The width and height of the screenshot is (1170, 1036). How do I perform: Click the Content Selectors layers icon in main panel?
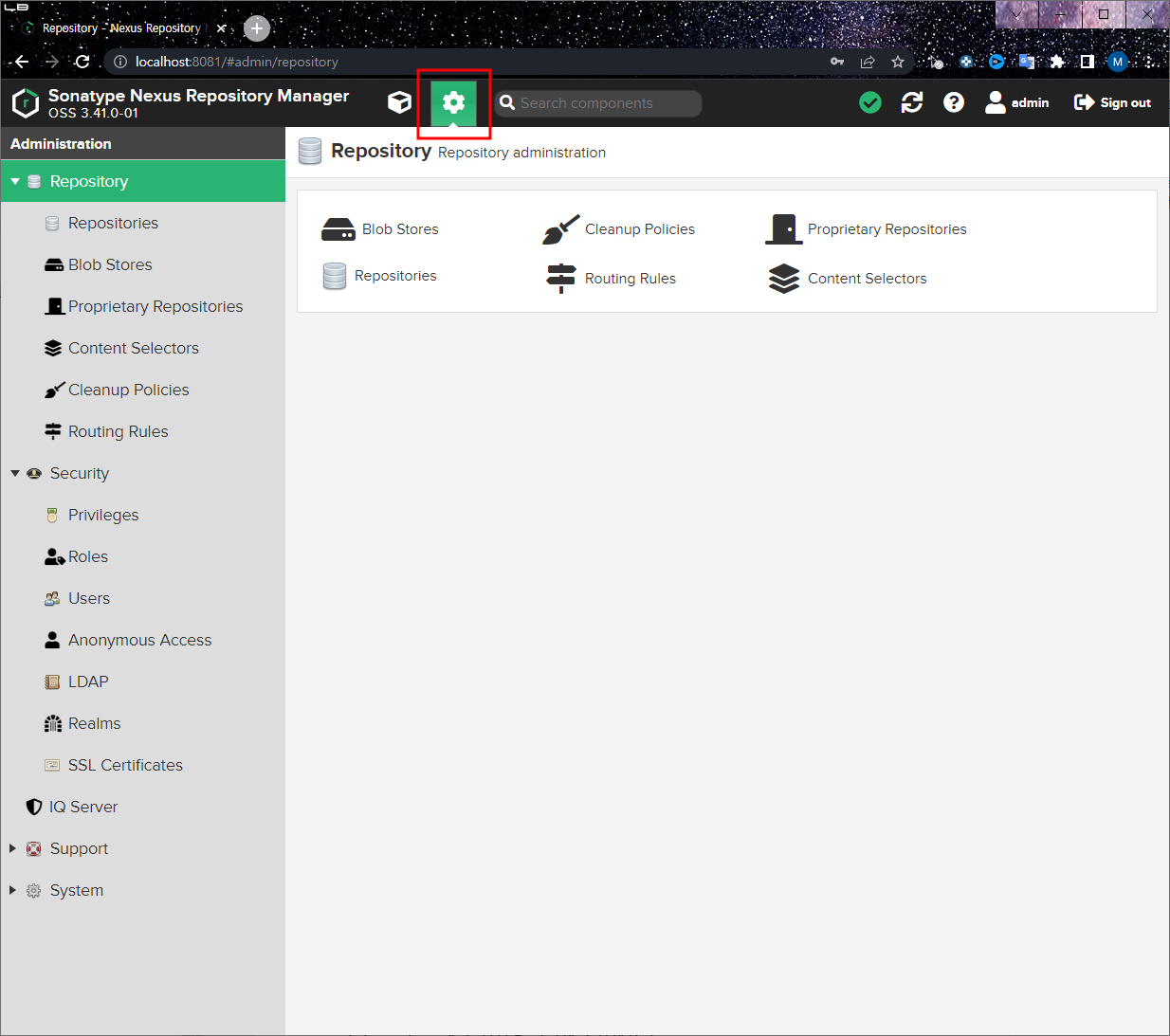pyautogui.click(x=784, y=279)
